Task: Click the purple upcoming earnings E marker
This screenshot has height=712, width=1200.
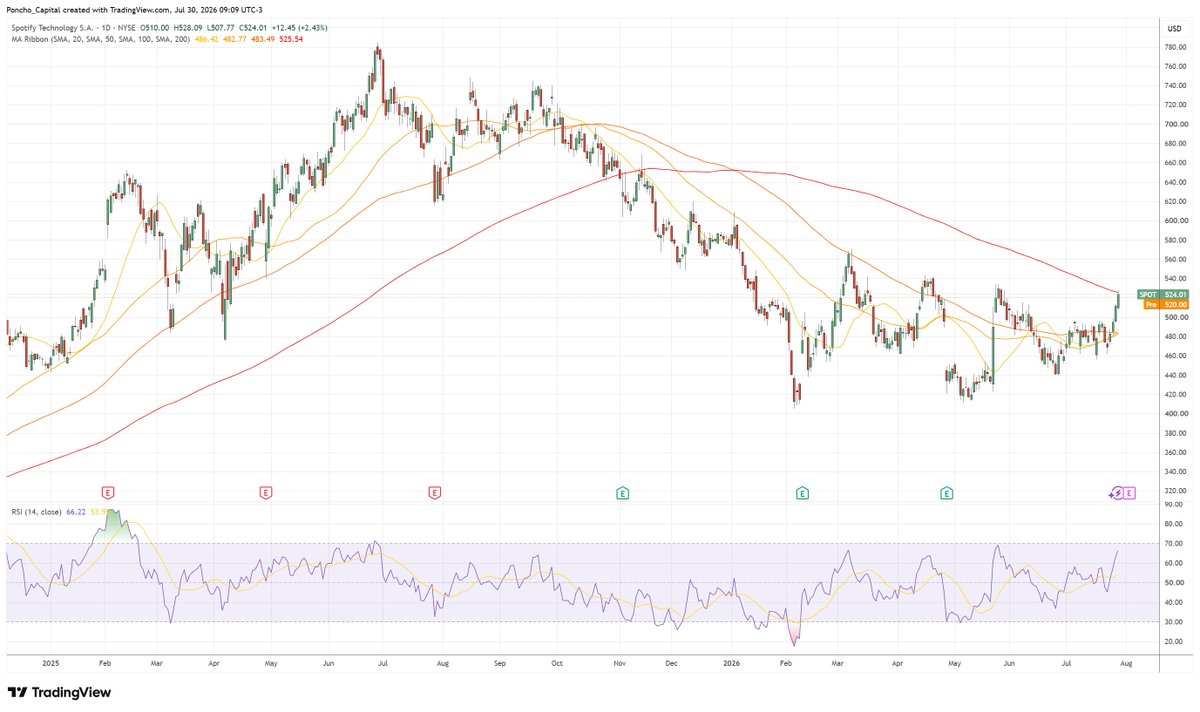Action: (x=1129, y=492)
